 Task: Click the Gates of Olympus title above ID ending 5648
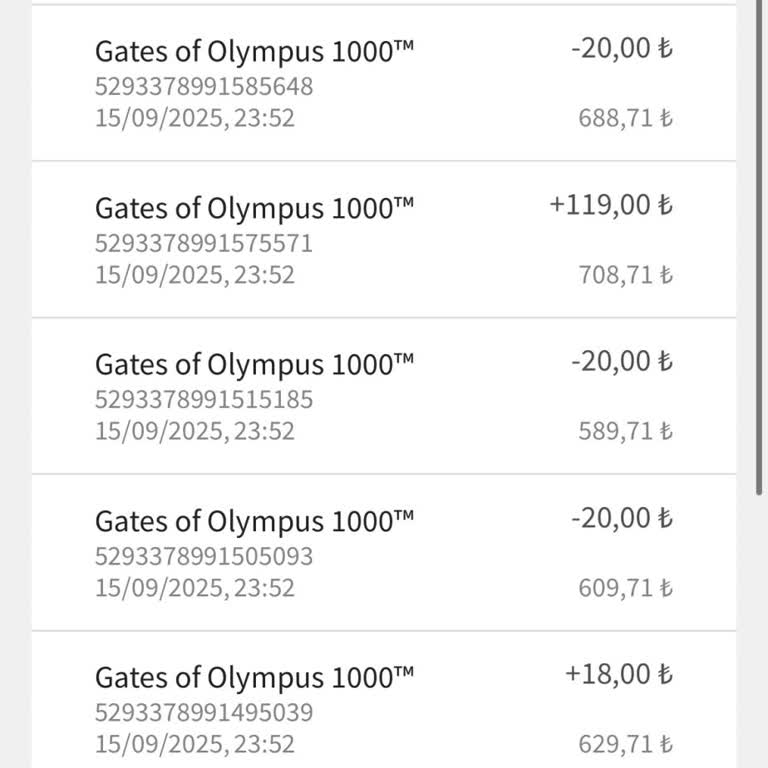pos(254,52)
